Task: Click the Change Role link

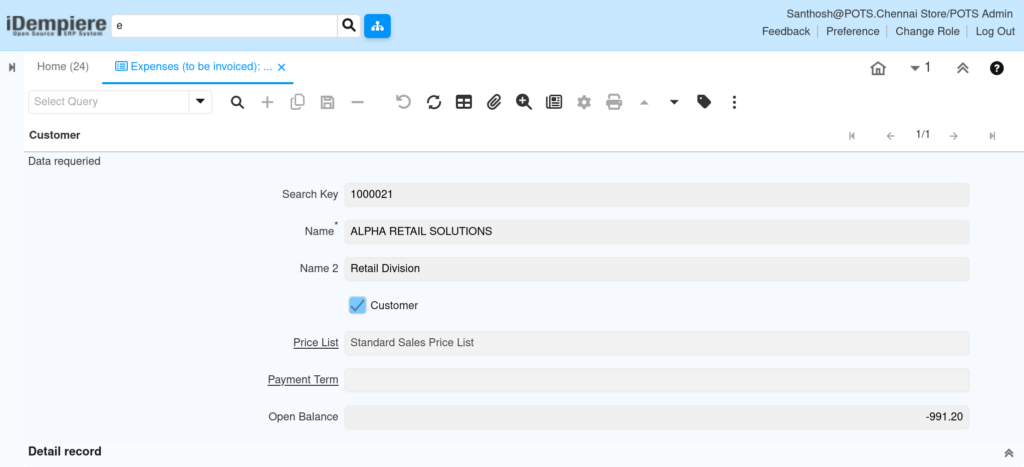Action: tap(927, 31)
